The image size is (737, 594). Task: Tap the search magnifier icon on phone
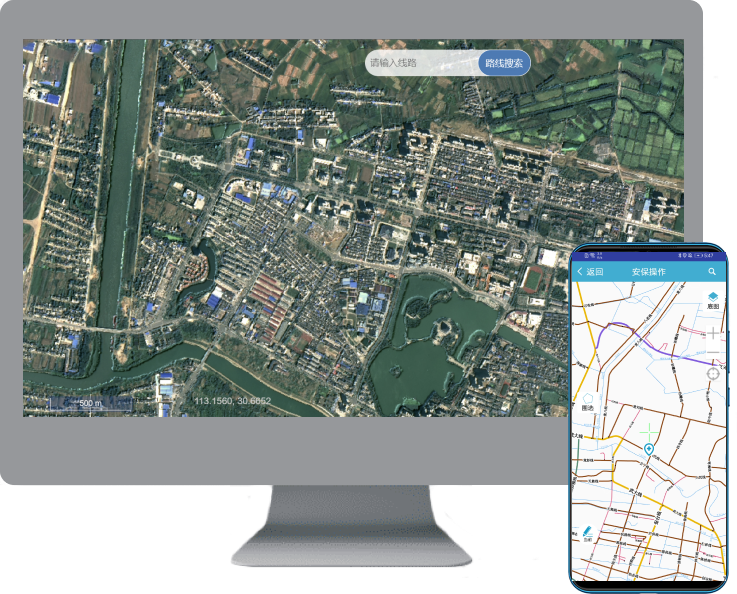click(x=712, y=272)
